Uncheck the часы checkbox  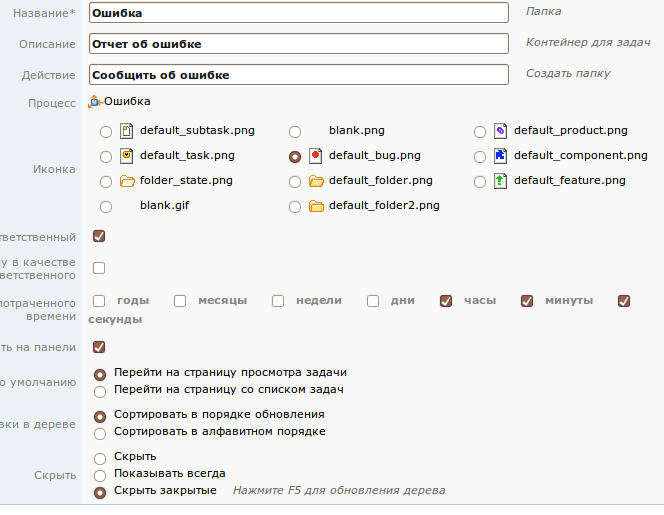(x=446, y=301)
